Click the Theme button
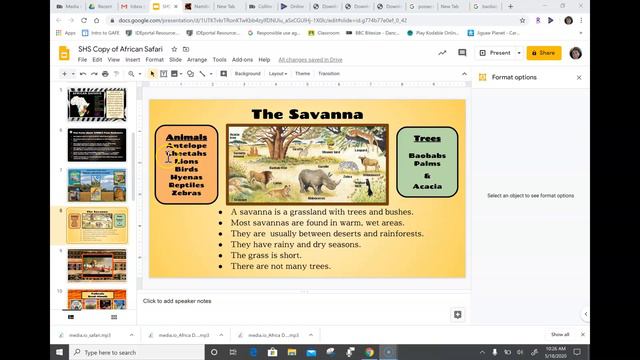This screenshot has height=360, width=640. (302, 73)
